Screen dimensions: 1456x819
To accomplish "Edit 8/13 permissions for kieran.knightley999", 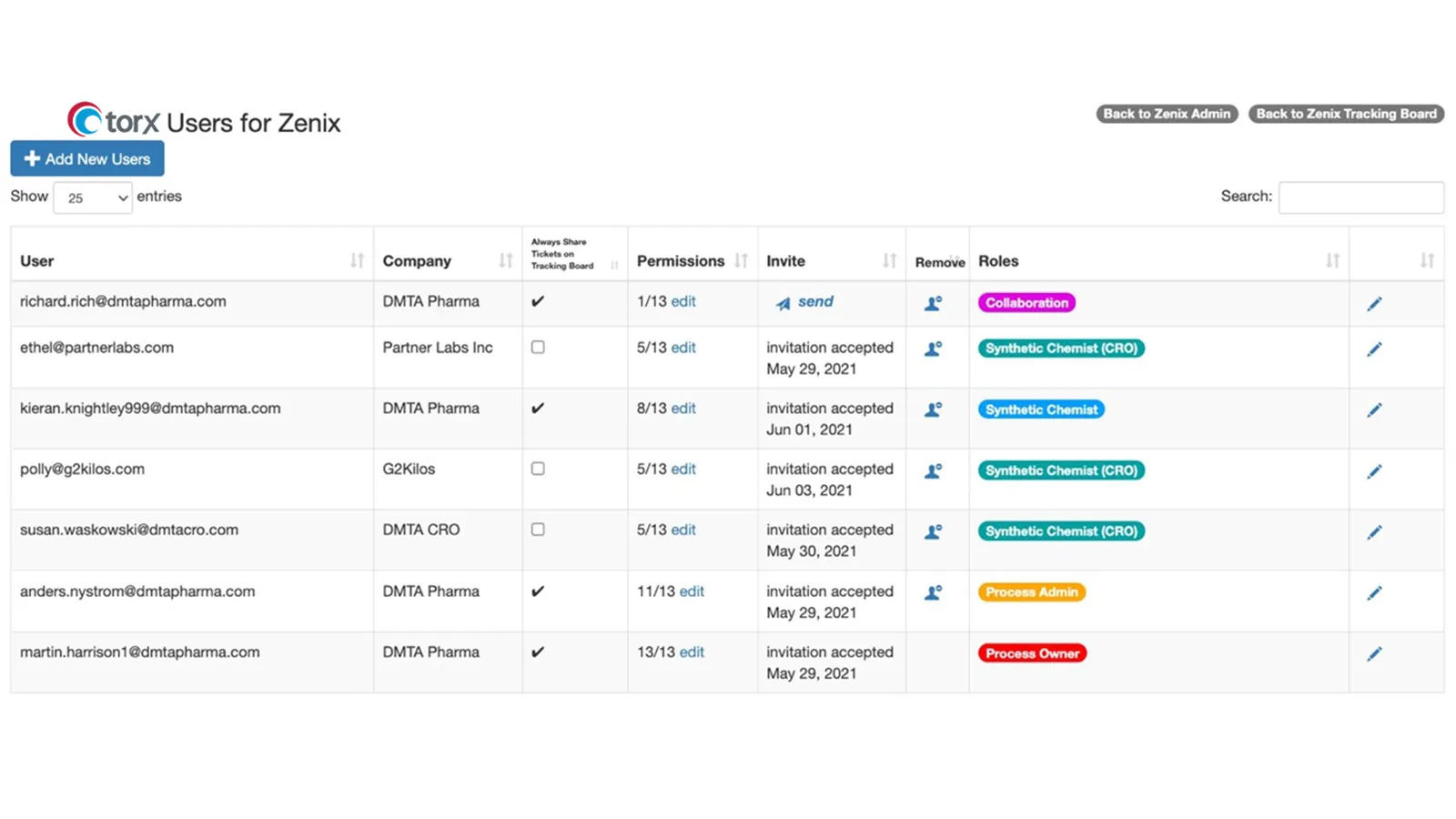I will 683,409.
